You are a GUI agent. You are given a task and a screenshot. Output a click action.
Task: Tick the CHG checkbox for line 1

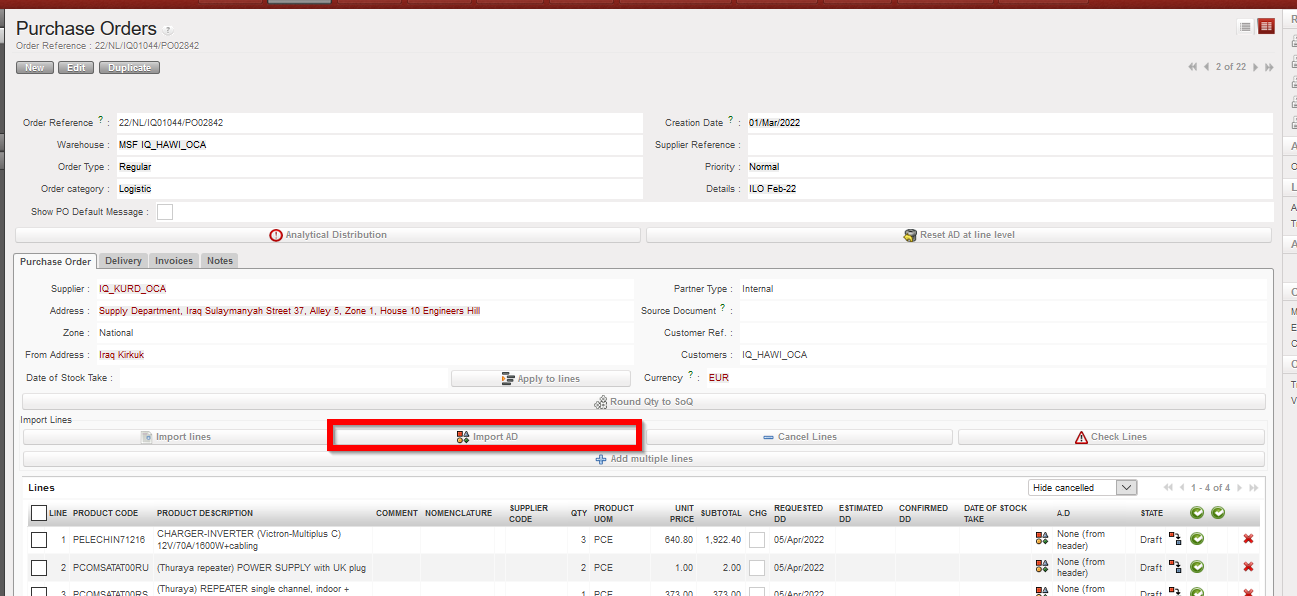757,540
